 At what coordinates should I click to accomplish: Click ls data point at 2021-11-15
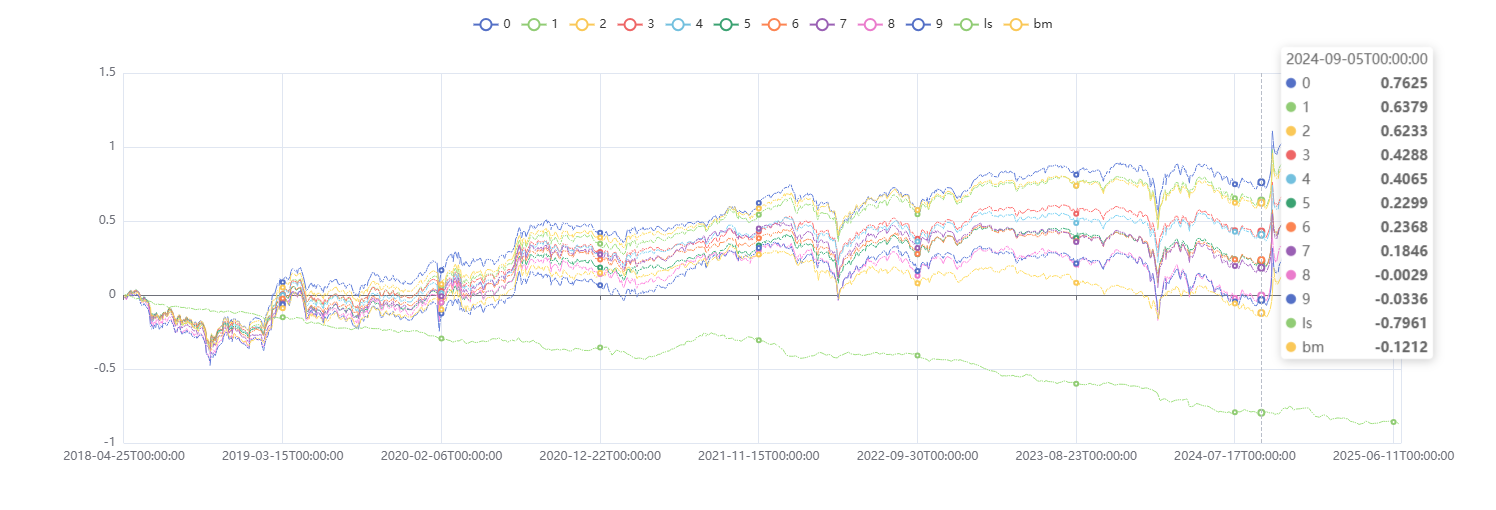click(x=759, y=340)
